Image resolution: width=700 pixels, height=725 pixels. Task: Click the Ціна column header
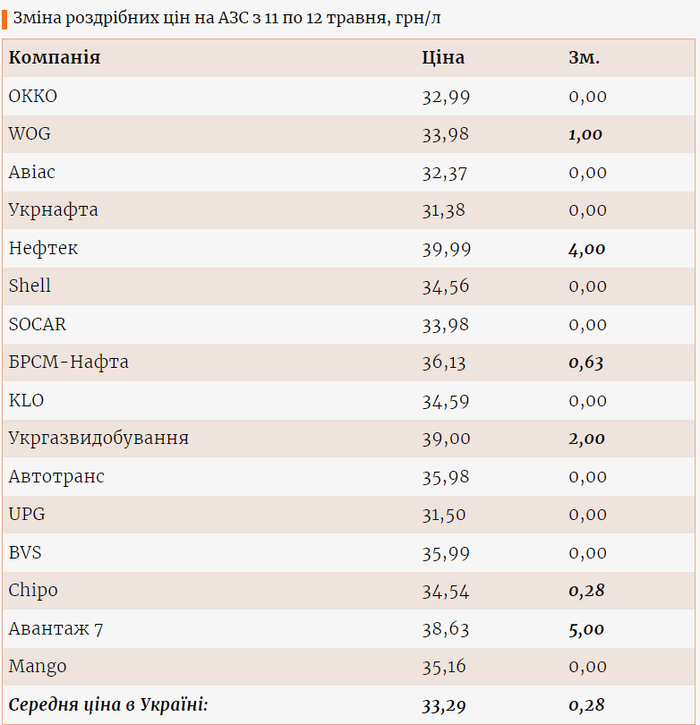tap(443, 58)
